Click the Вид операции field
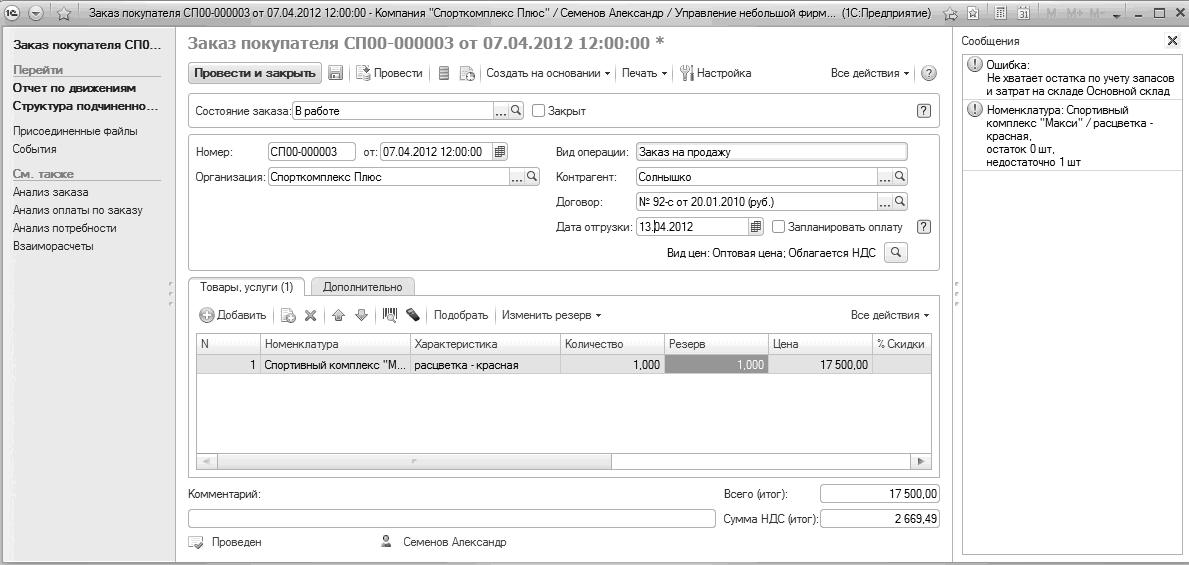Screen dimensions: 1189x565 click(x=772, y=152)
